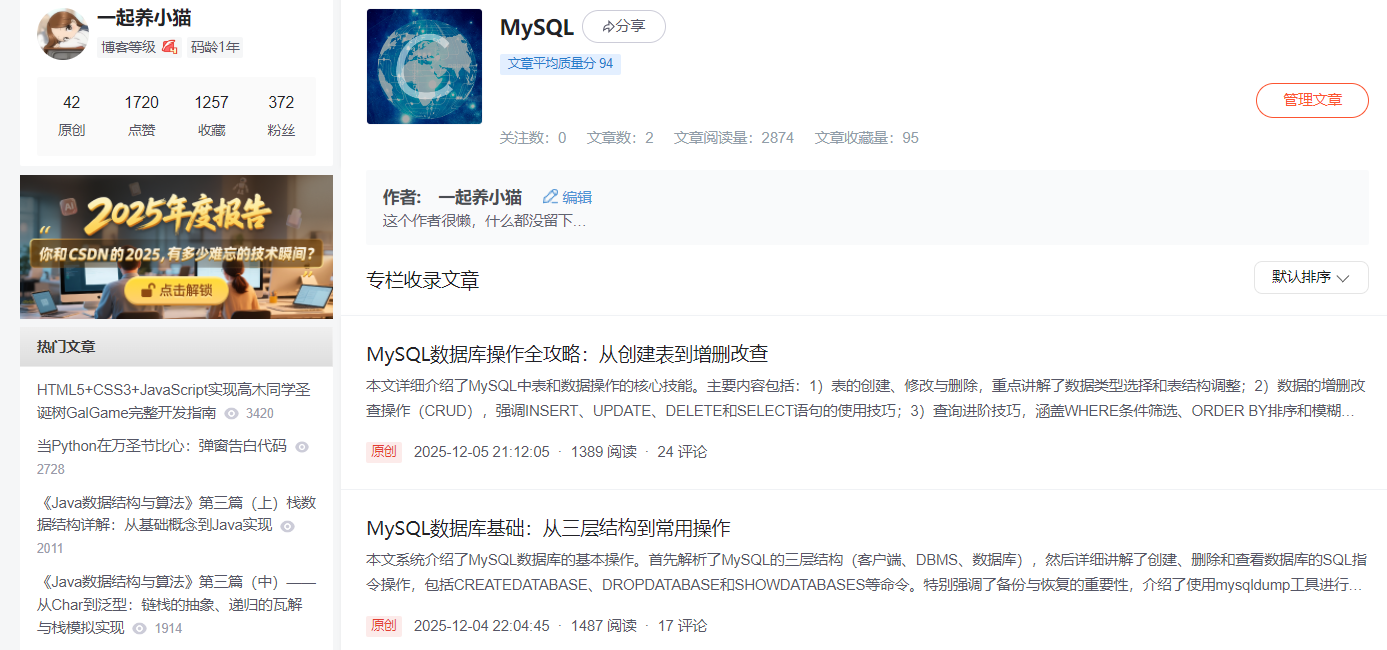Open article MySQL数据库操作全攻略

[567, 354]
